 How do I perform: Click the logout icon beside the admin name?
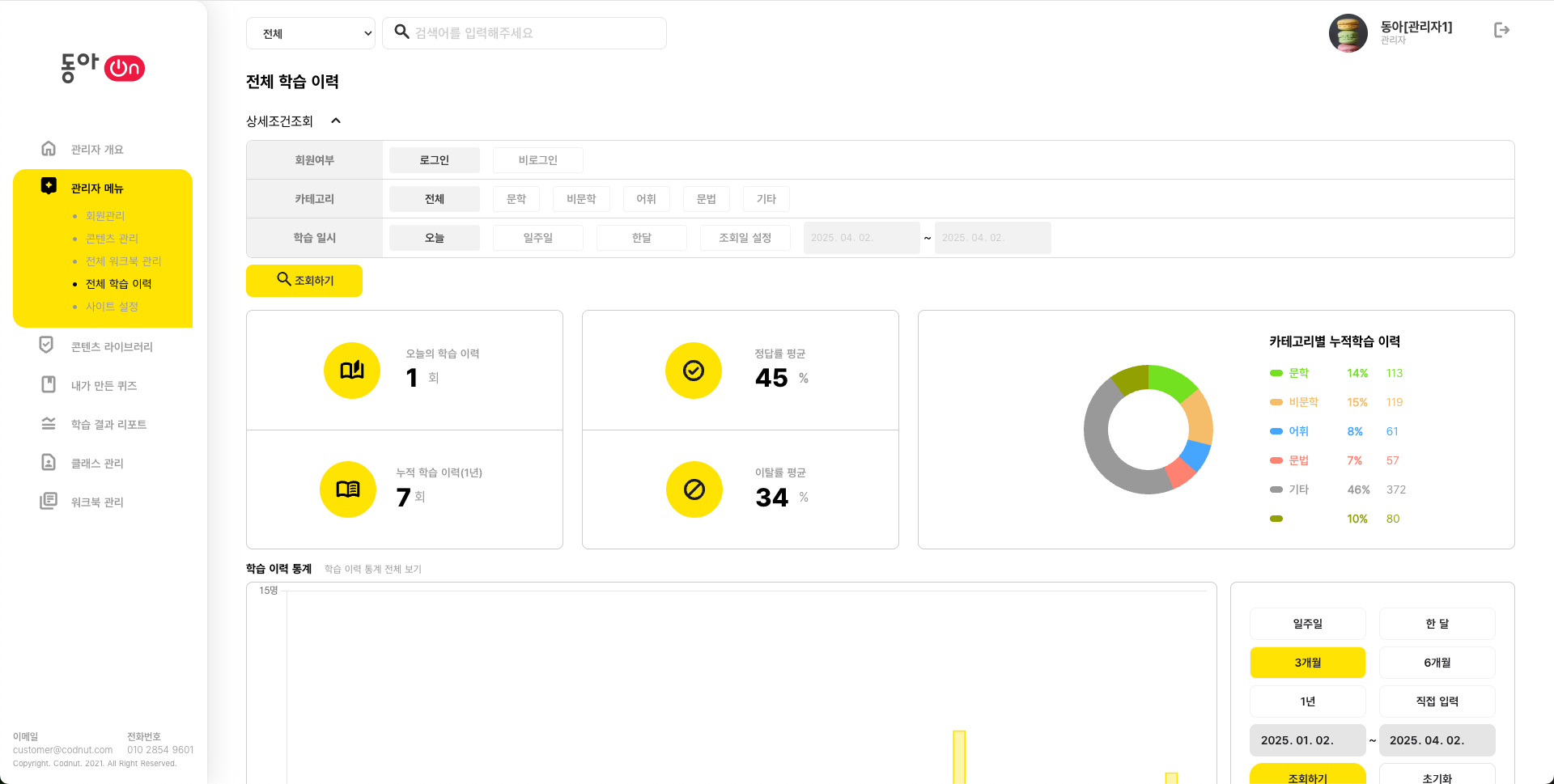(1501, 30)
